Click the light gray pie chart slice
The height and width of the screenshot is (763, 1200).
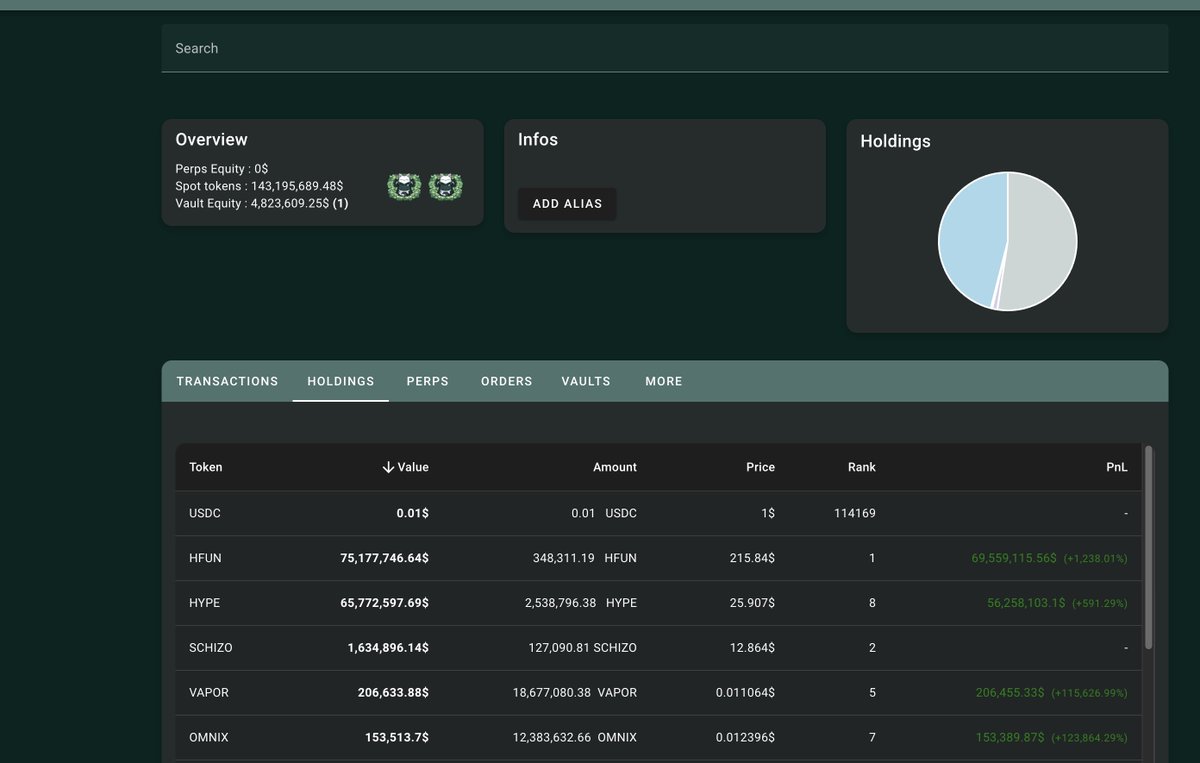[1042, 240]
